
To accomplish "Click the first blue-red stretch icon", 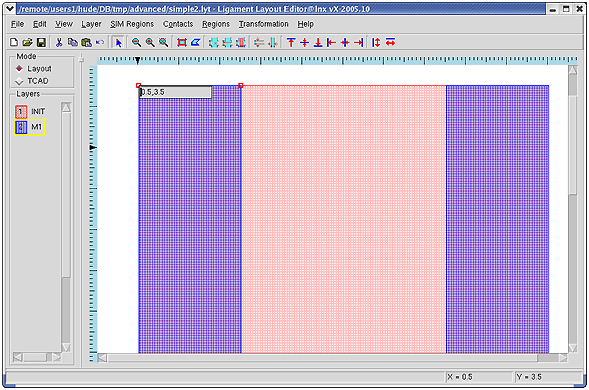I will tap(214, 42).
